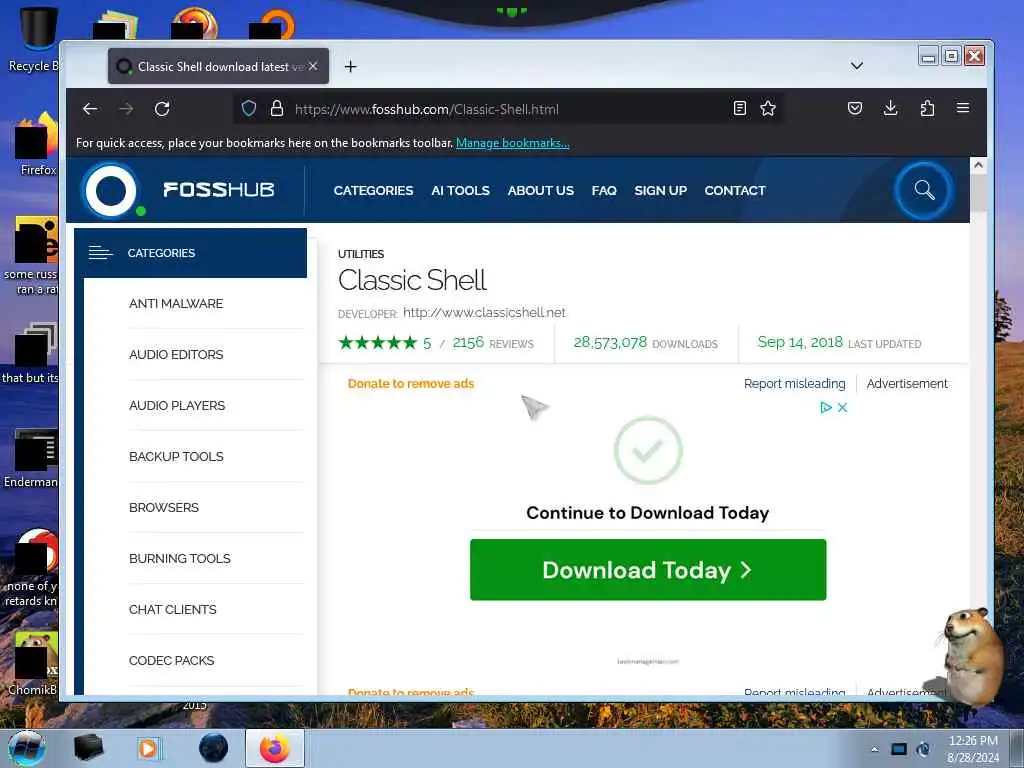The height and width of the screenshot is (768, 1024).
Task: Open the Windows Start orb
Action: click(27, 748)
